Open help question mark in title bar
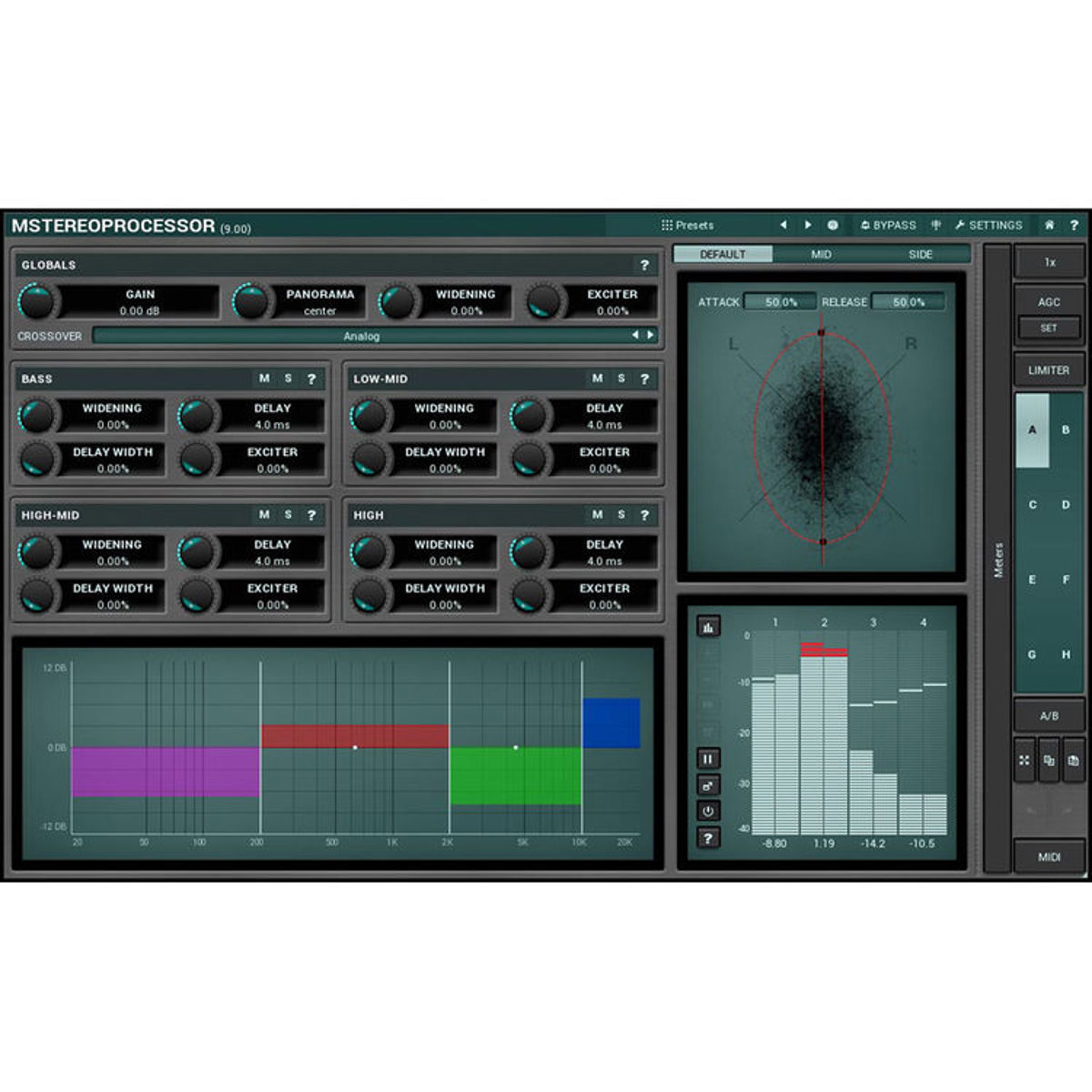Viewport: 1092px width, 1092px height. click(1074, 225)
